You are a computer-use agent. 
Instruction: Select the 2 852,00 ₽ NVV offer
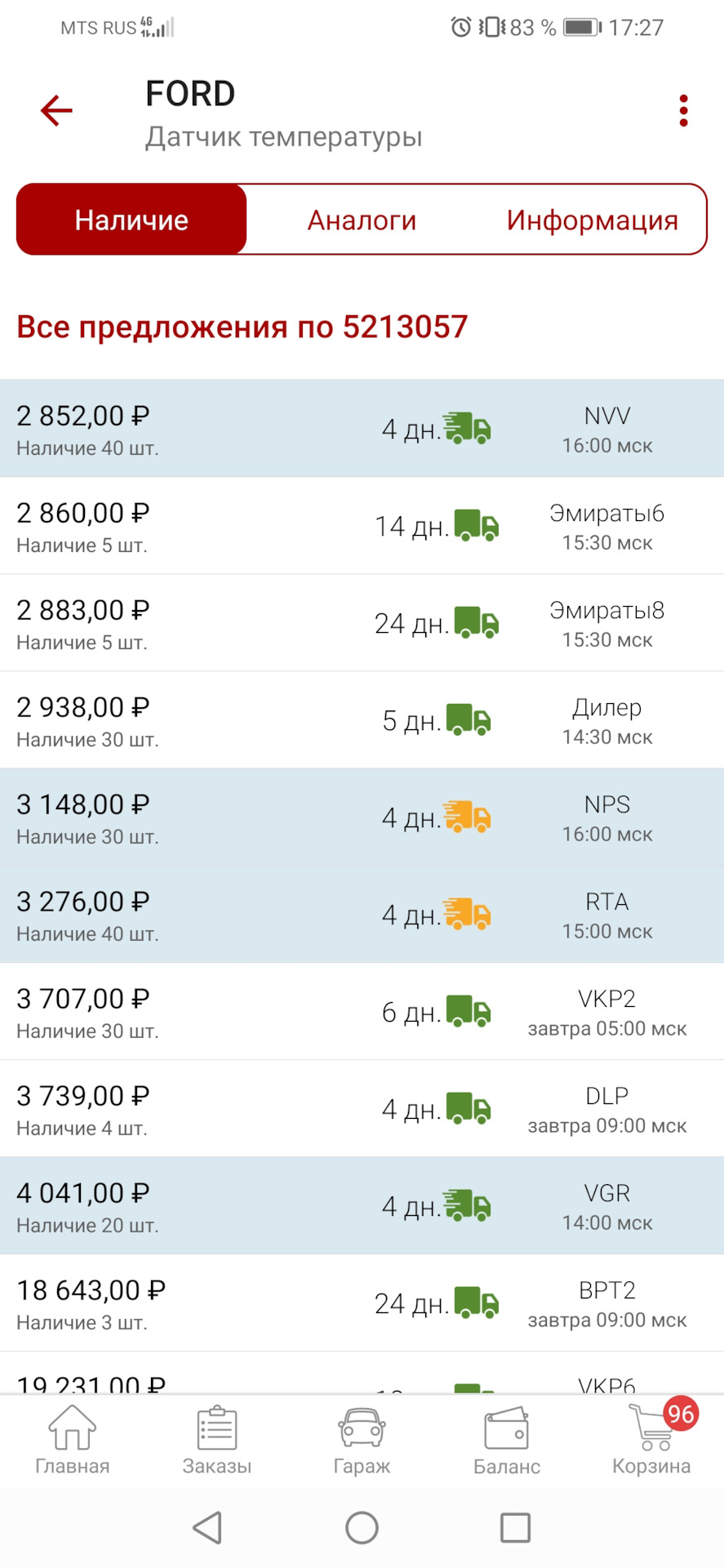[362, 429]
